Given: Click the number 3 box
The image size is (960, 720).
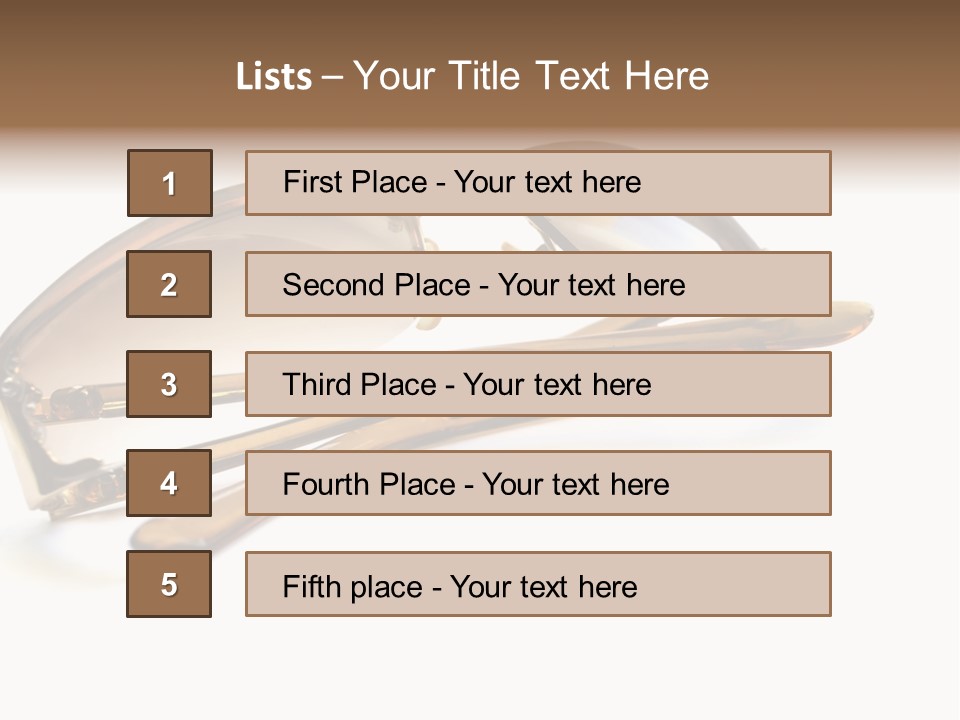Looking at the screenshot, I should click(169, 384).
